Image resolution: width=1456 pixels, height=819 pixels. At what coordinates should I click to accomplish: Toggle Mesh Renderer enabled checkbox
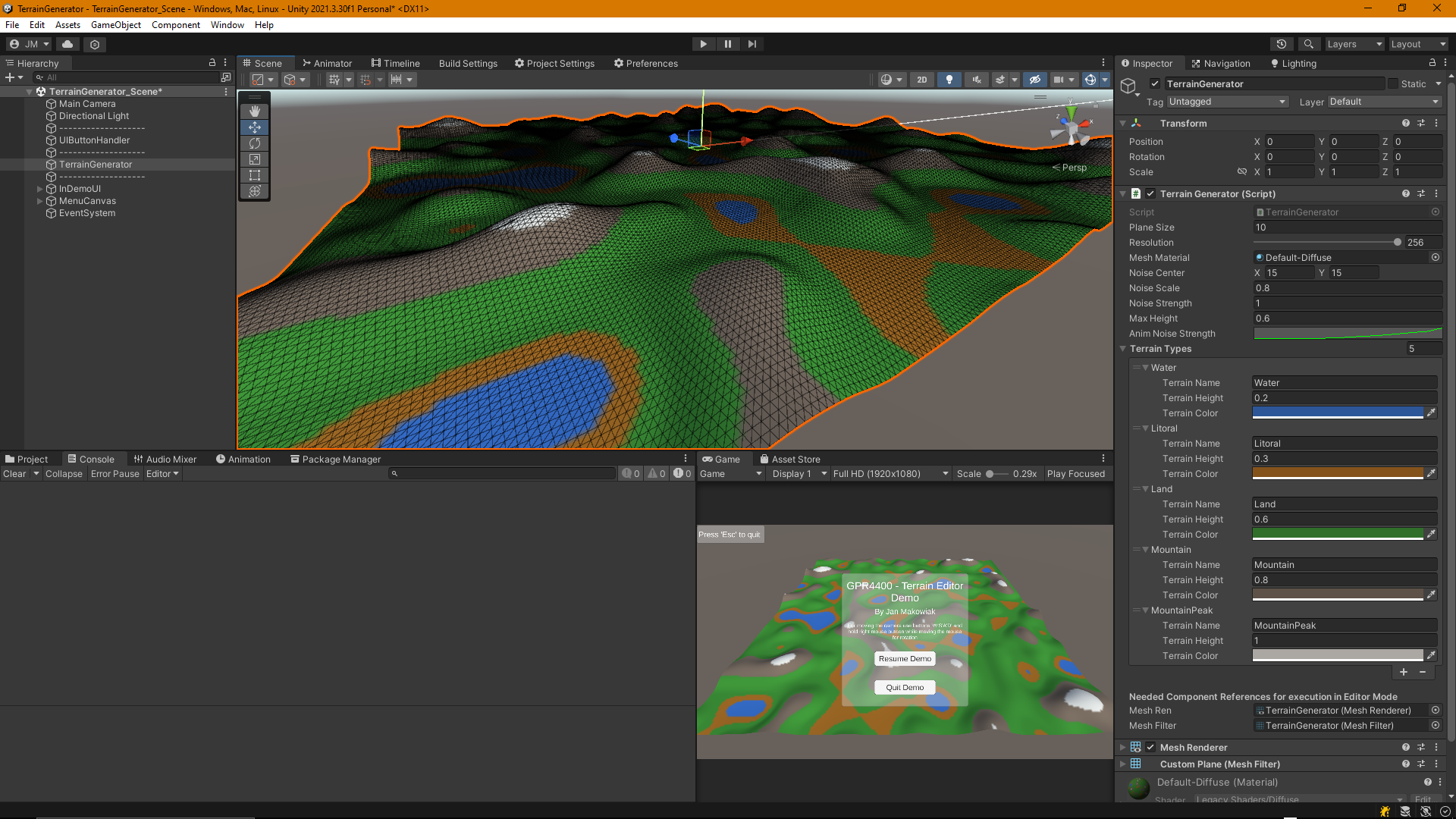click(1150, 748)
